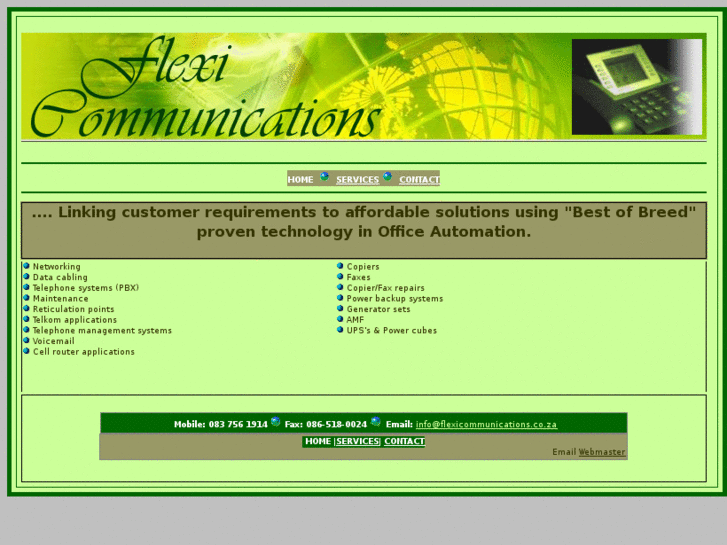Open the HOME link in top navigation

[300, 180]
